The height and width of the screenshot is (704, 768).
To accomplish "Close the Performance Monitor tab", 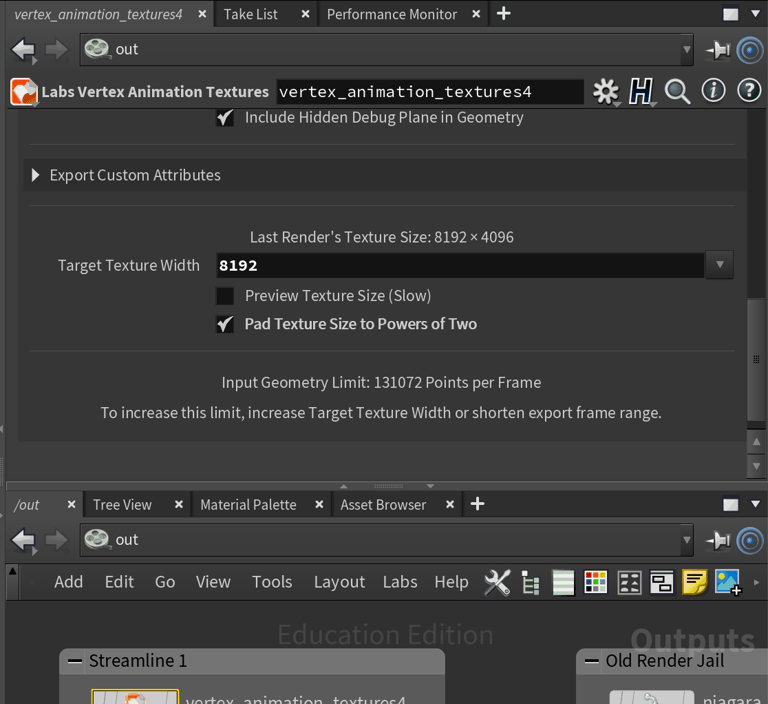I will click(476, 14).
